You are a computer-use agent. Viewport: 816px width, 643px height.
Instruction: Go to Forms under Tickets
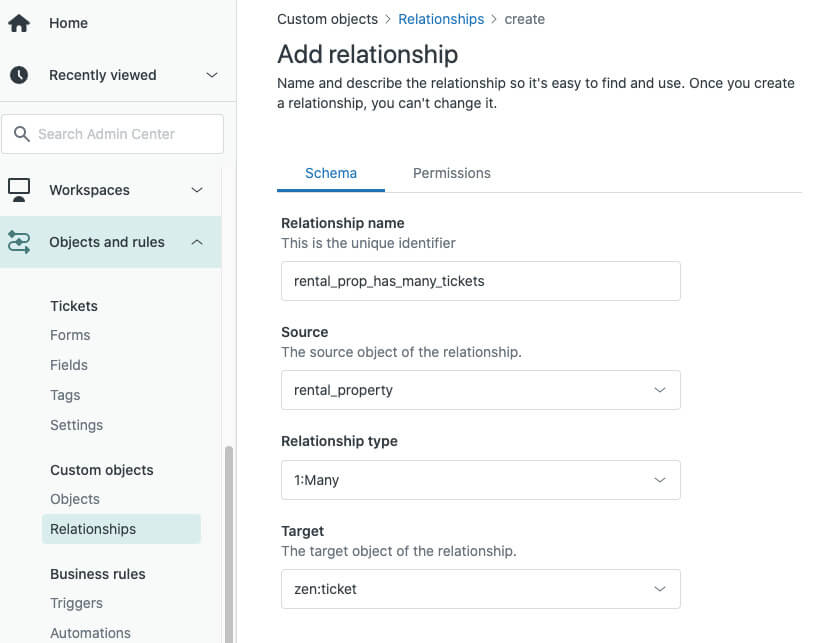tap(70, 335)
